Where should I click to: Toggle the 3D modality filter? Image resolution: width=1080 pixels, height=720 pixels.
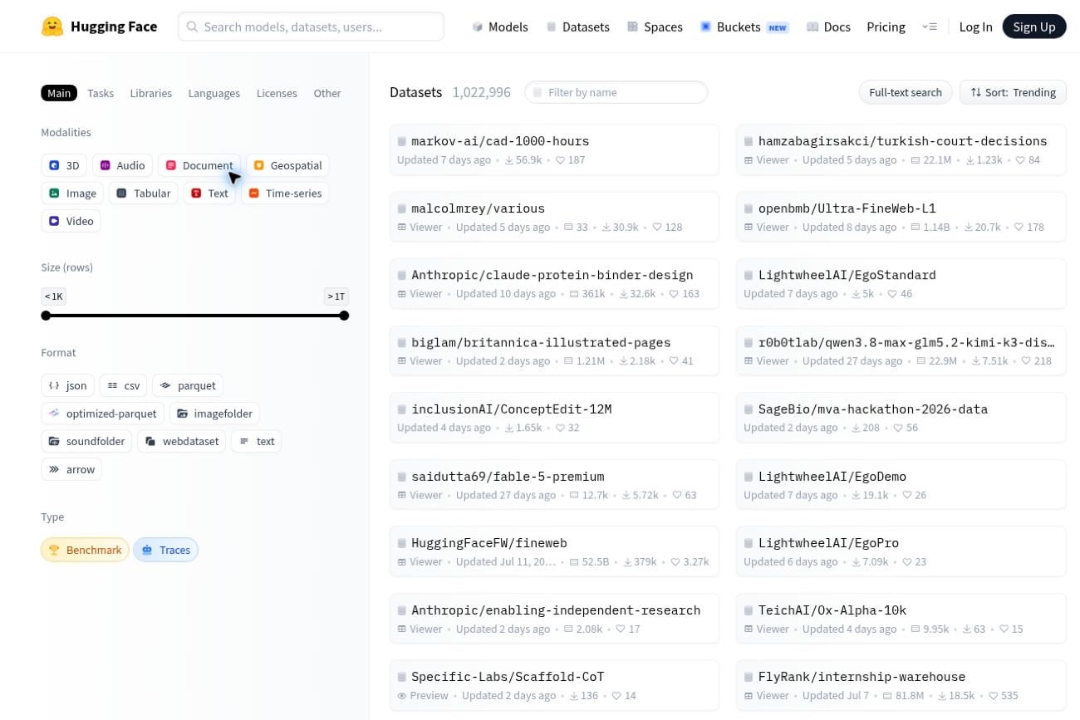click(x=64, y=165)
